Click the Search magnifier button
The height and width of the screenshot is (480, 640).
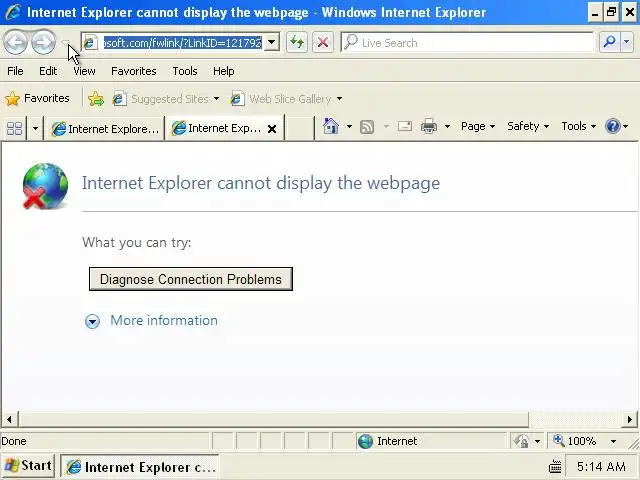pyautogui.click(x=609, y=42)
